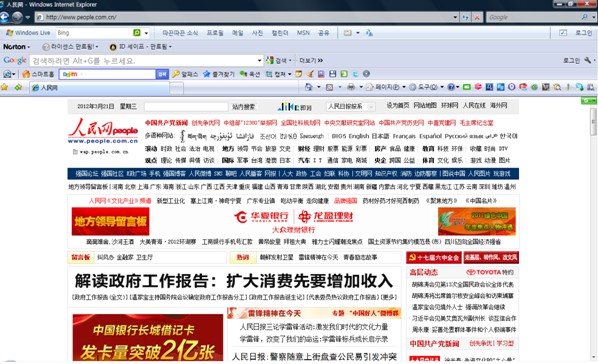Click the Google toolbar wrench settings icon

click(x=587, y=60)
